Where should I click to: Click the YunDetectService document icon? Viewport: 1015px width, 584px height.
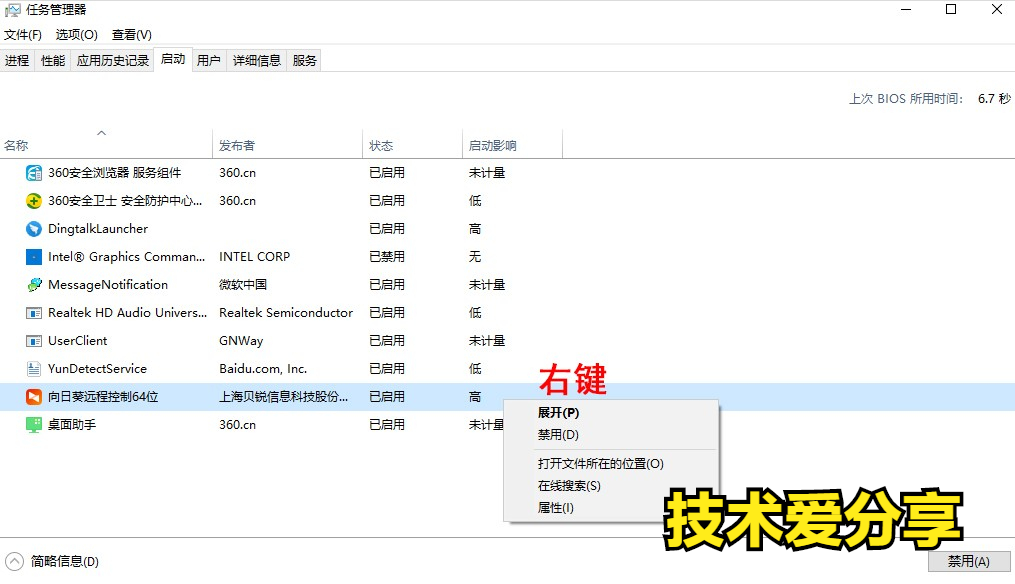pos(31,368)
